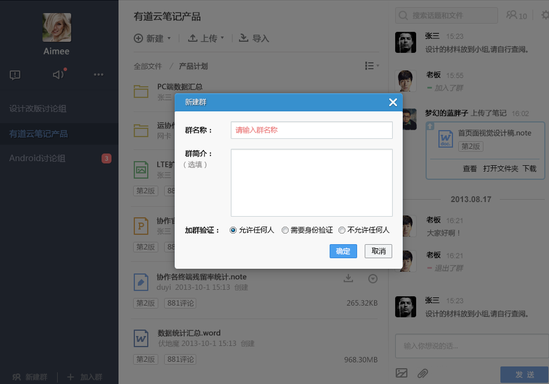The width and height of the screenshot is (549, 384).
Task: Click 张三's avatar at 15:23 top message
Action: (x=405, y=42)
